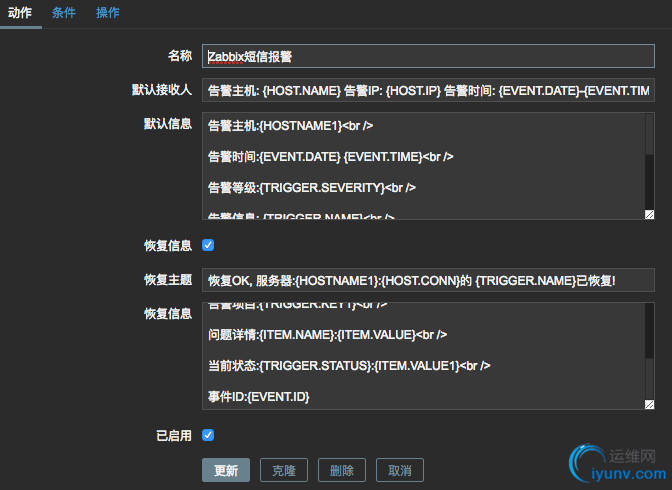Click the 更新 button
This screenshot has height=490, width=672.
(x=226, y=470)
